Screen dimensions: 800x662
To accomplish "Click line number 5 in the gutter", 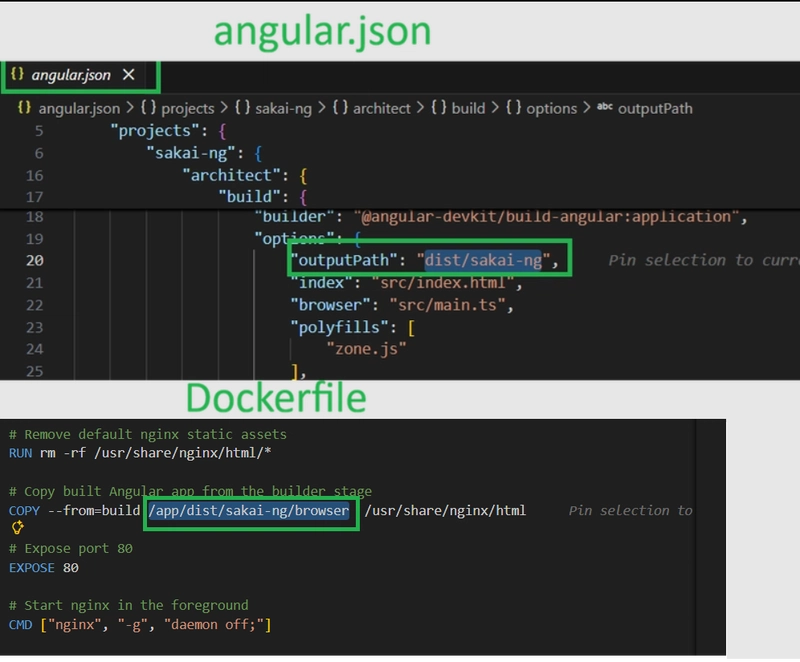I will click(39, 131).
